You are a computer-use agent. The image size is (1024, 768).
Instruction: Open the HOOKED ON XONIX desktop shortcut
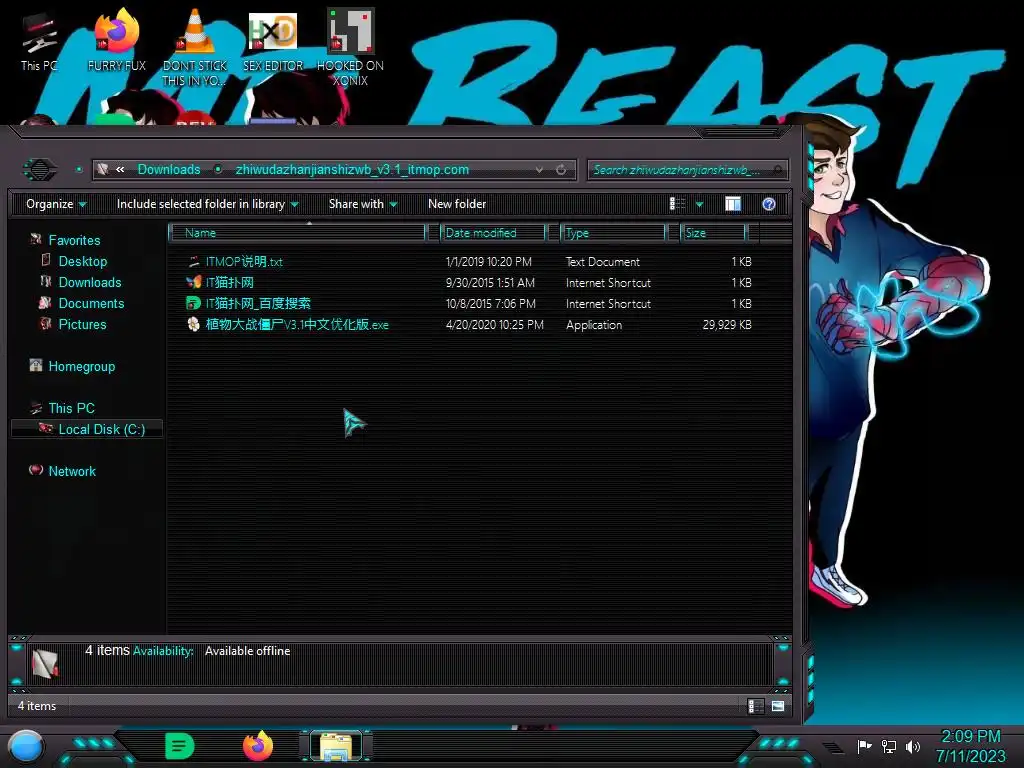pos(350,47)
